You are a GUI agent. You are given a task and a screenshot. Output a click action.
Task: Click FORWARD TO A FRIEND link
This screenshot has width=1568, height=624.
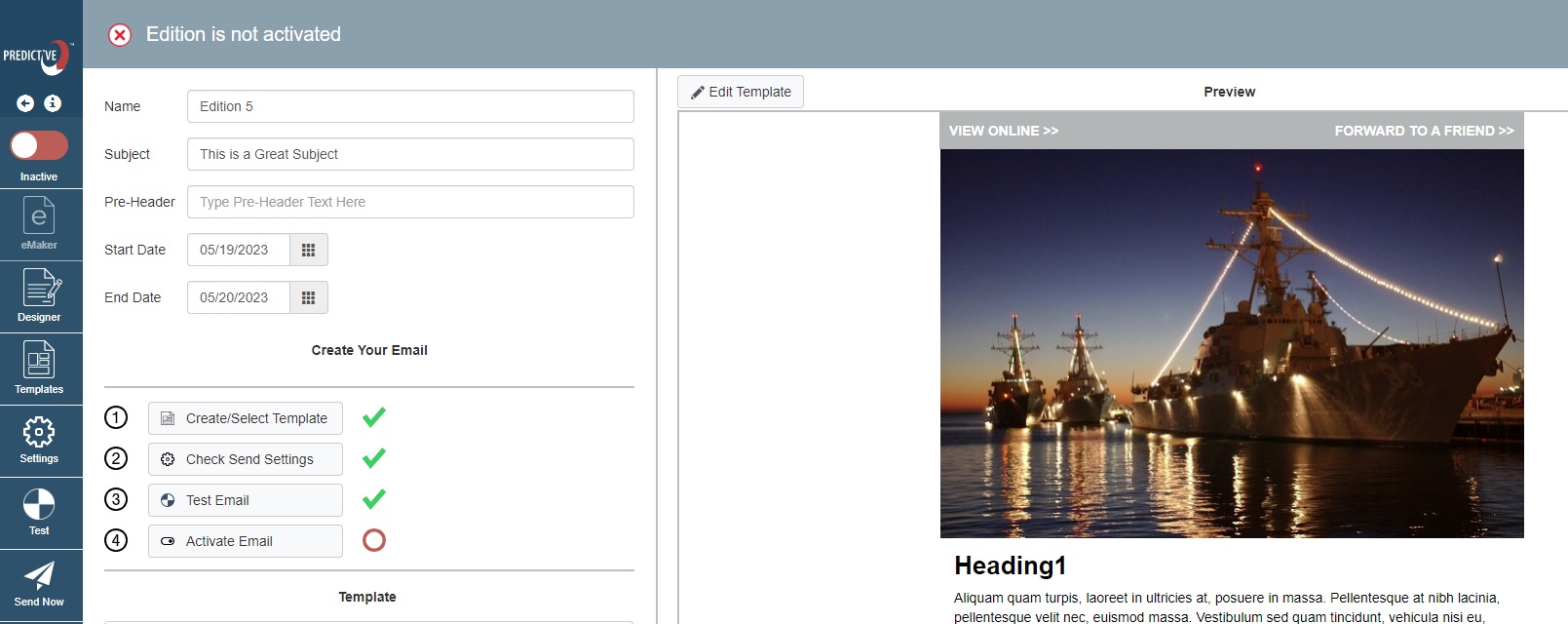(1423, 131)
